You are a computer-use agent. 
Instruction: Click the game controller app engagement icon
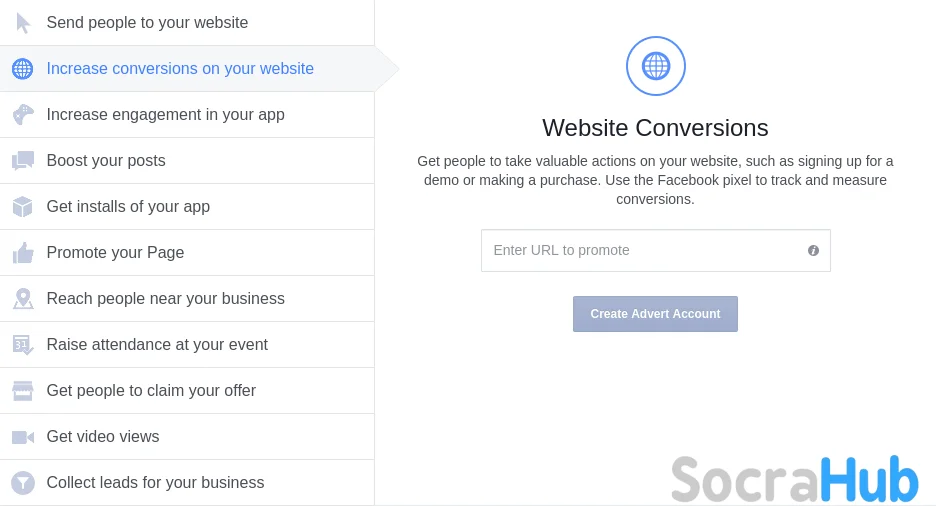[x=22, y=115]
